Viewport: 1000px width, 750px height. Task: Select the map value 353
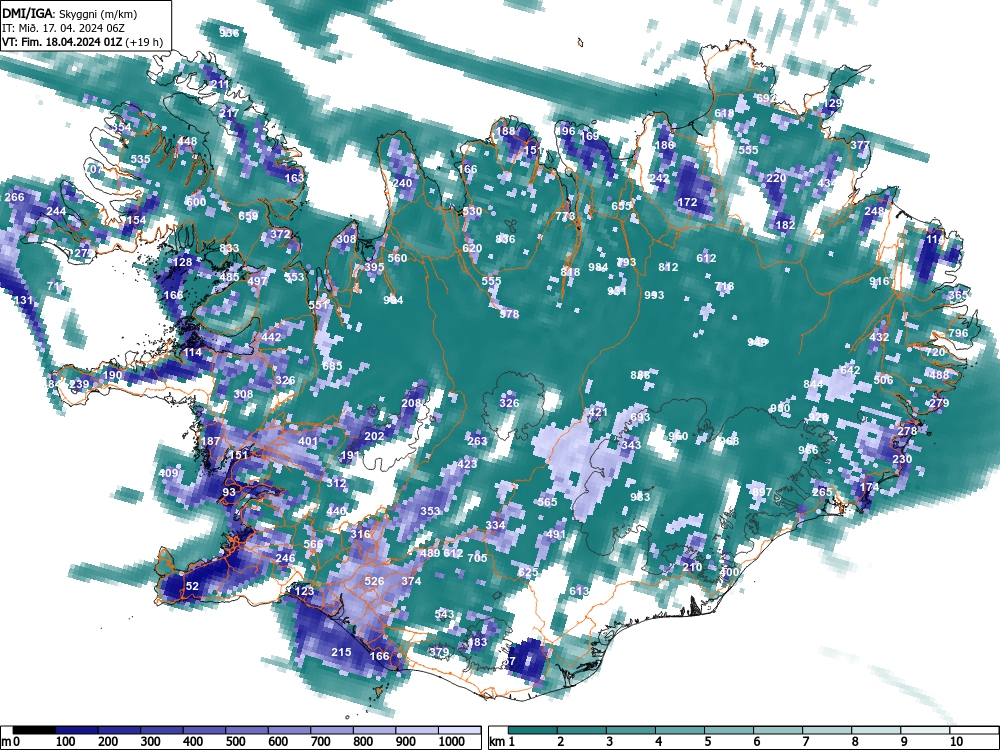[x=430, y=511]
